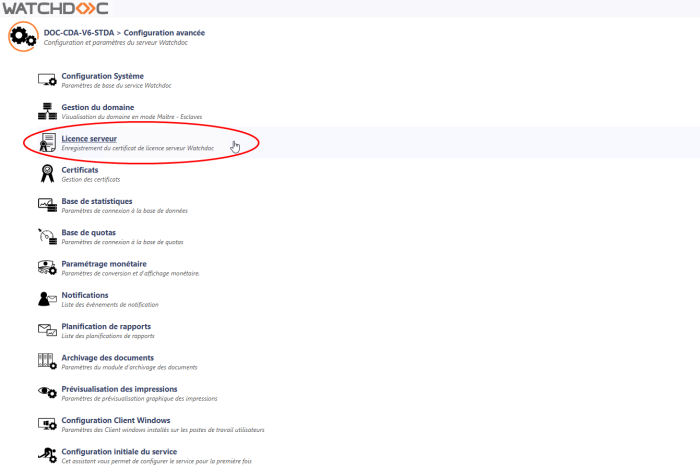The height and width of the screenshot is (469, 700).
Task: Click the Notifications person-envelope icon
Action: [x=47, y=299]
